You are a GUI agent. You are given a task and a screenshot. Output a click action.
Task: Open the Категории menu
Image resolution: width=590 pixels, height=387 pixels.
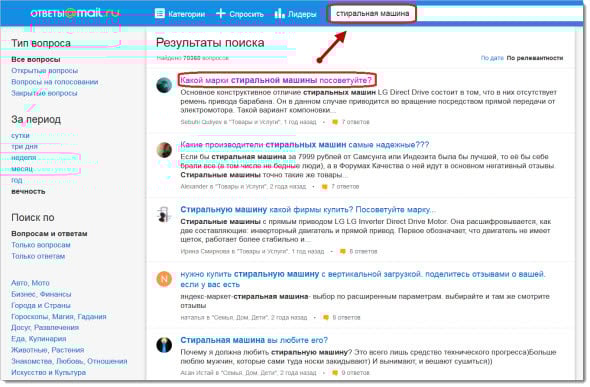pos(187,14)
